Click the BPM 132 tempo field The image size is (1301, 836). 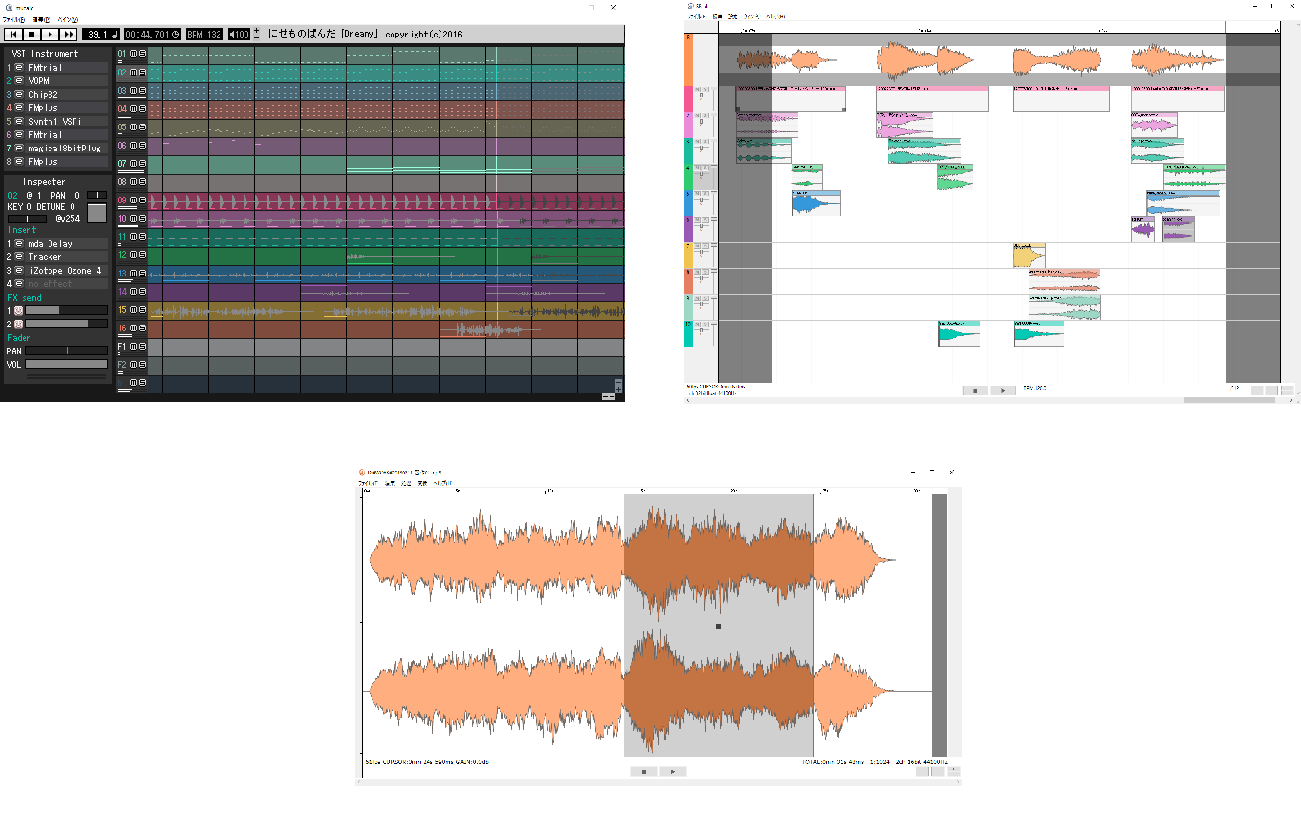[204, 34]
